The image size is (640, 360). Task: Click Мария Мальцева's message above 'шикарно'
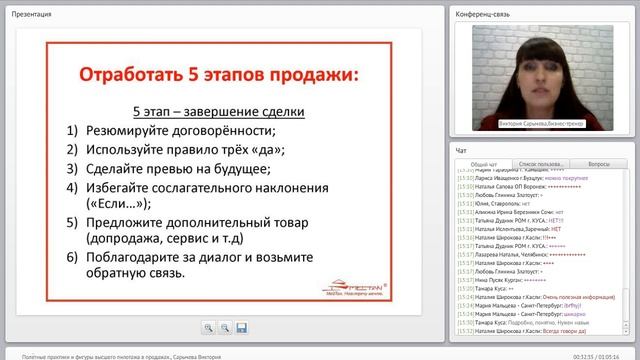(519, 305)
